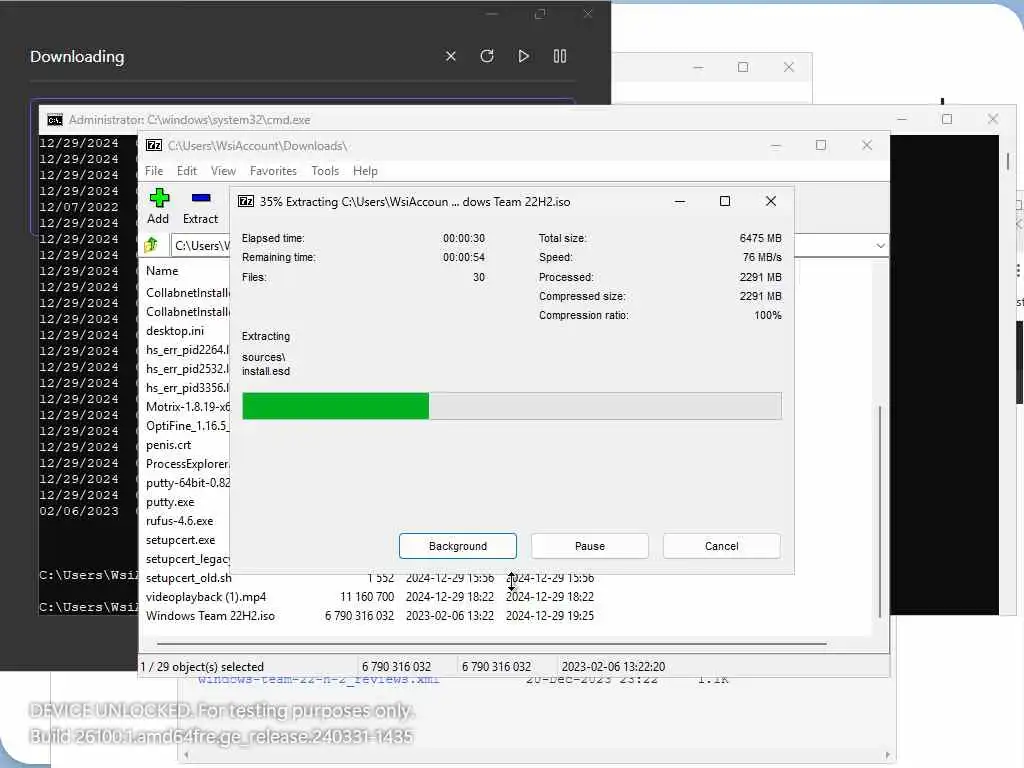Click the Background button in extraction dialog
The height and width of the screenshot is (768, 1024).
458,546
